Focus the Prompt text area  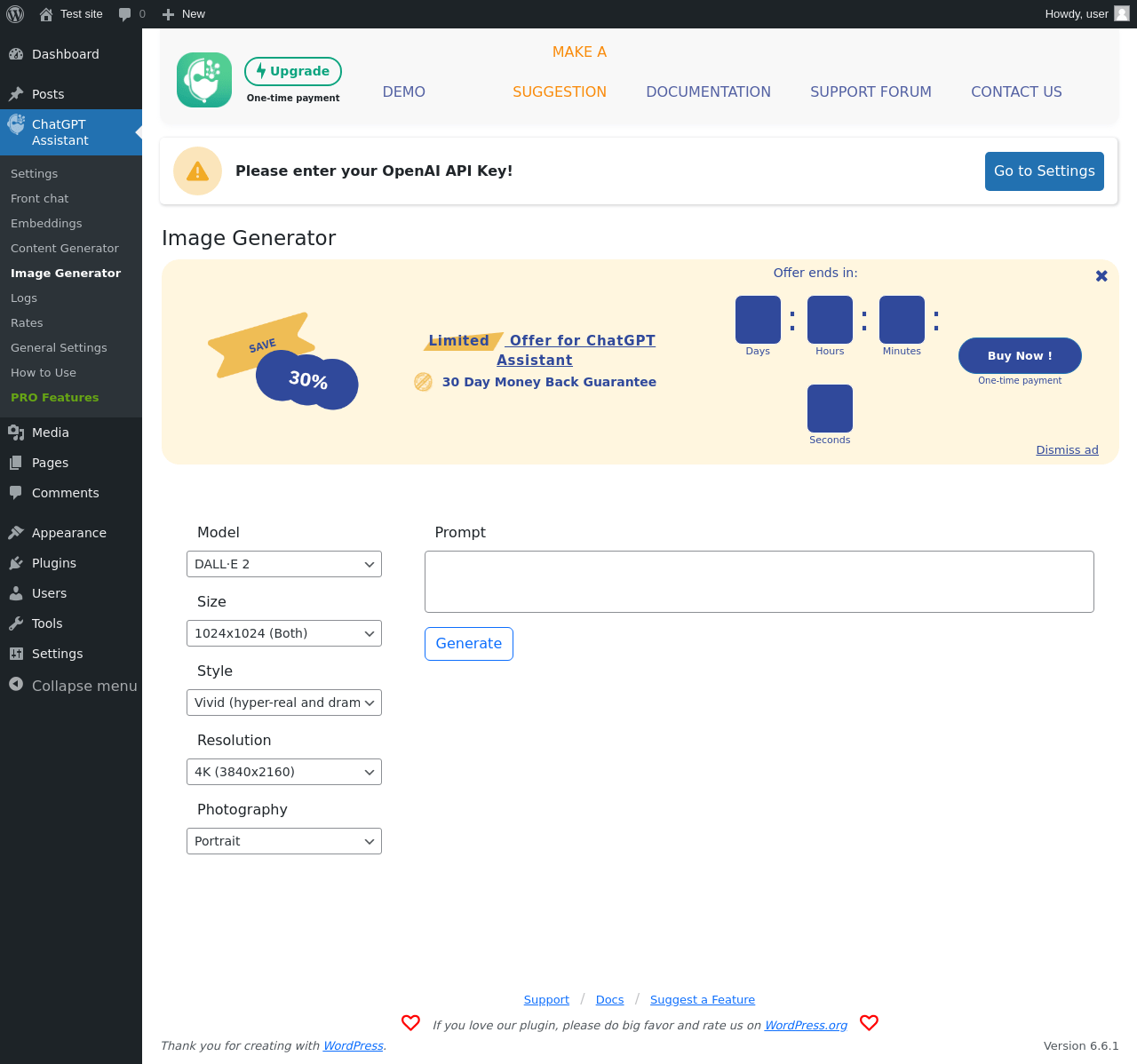[759, 582]
